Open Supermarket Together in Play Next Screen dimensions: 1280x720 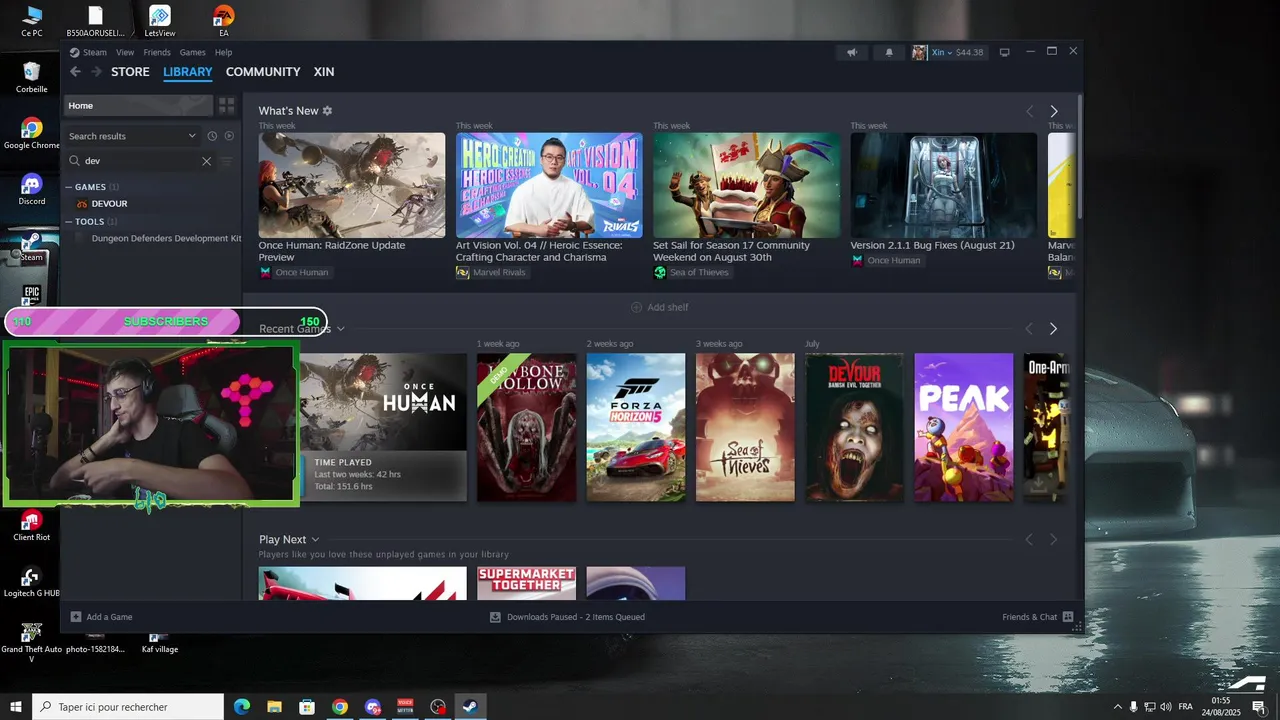(526, 583)
